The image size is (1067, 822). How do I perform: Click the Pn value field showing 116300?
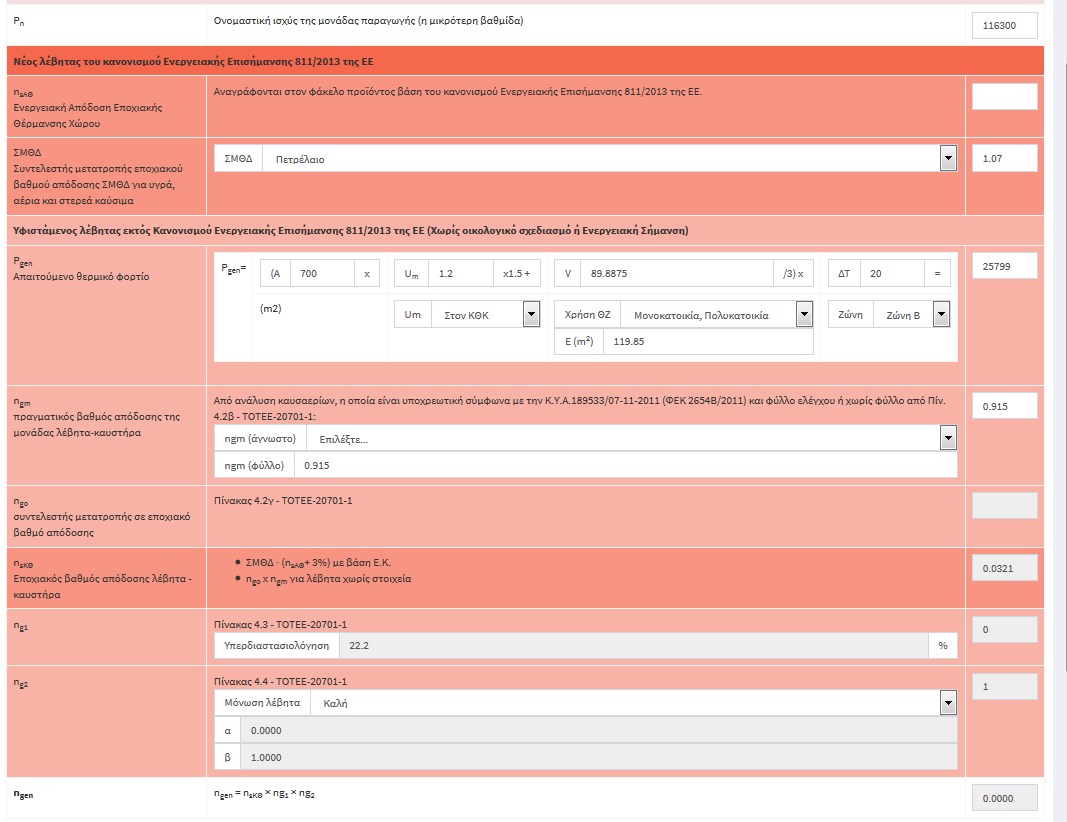point(1004,26)
